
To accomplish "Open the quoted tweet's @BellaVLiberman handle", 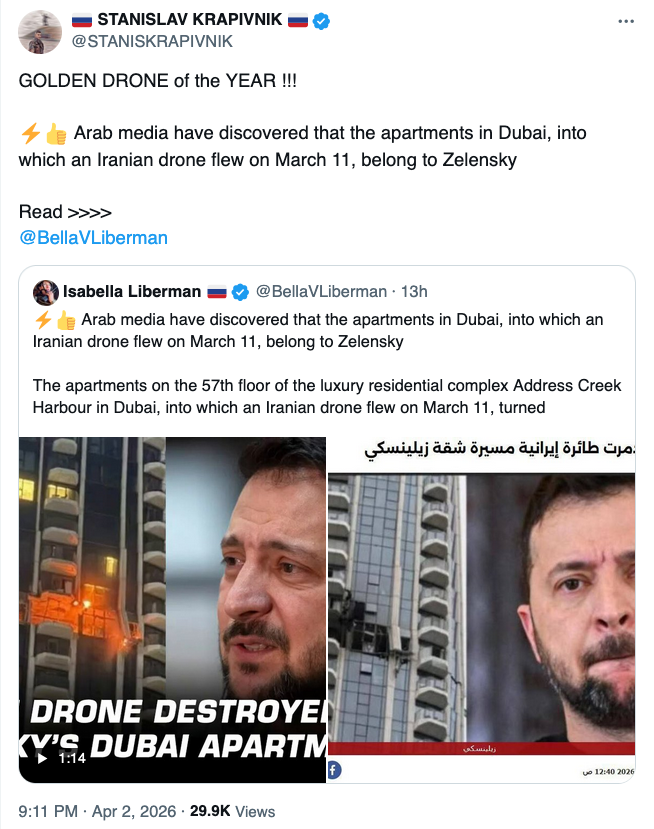I will [321, 292].
